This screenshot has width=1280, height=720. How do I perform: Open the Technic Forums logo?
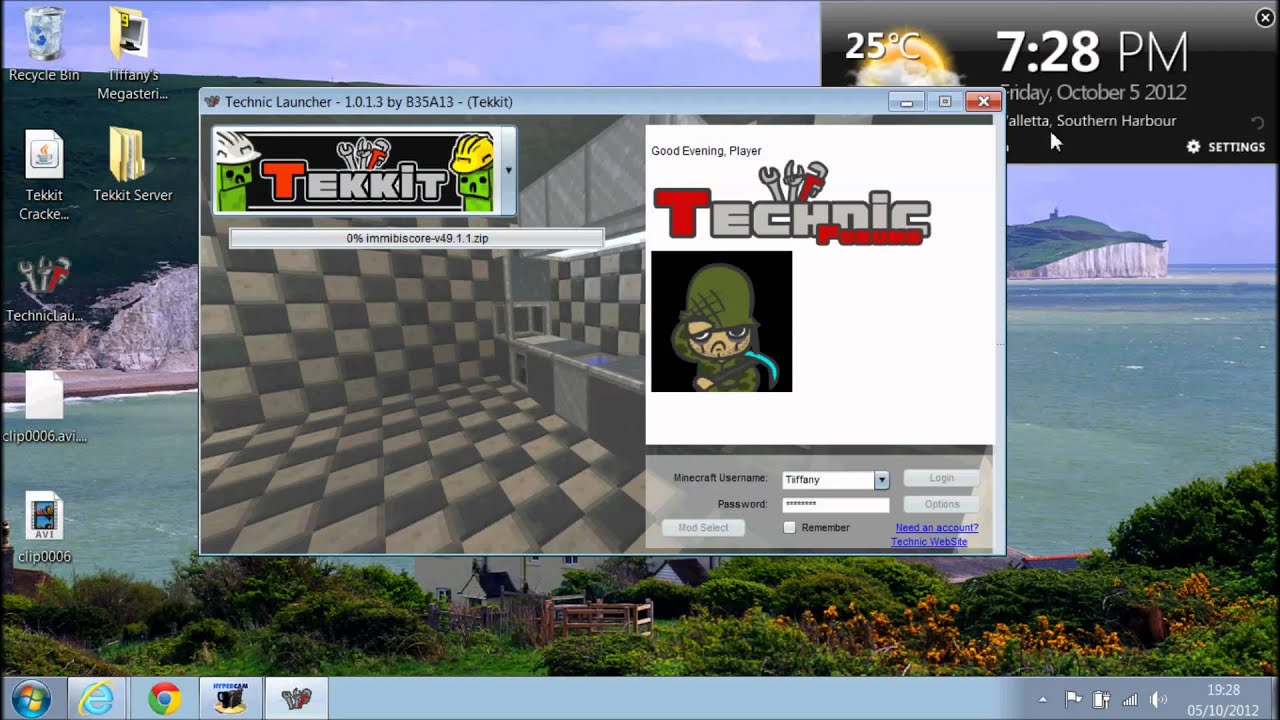791,203
